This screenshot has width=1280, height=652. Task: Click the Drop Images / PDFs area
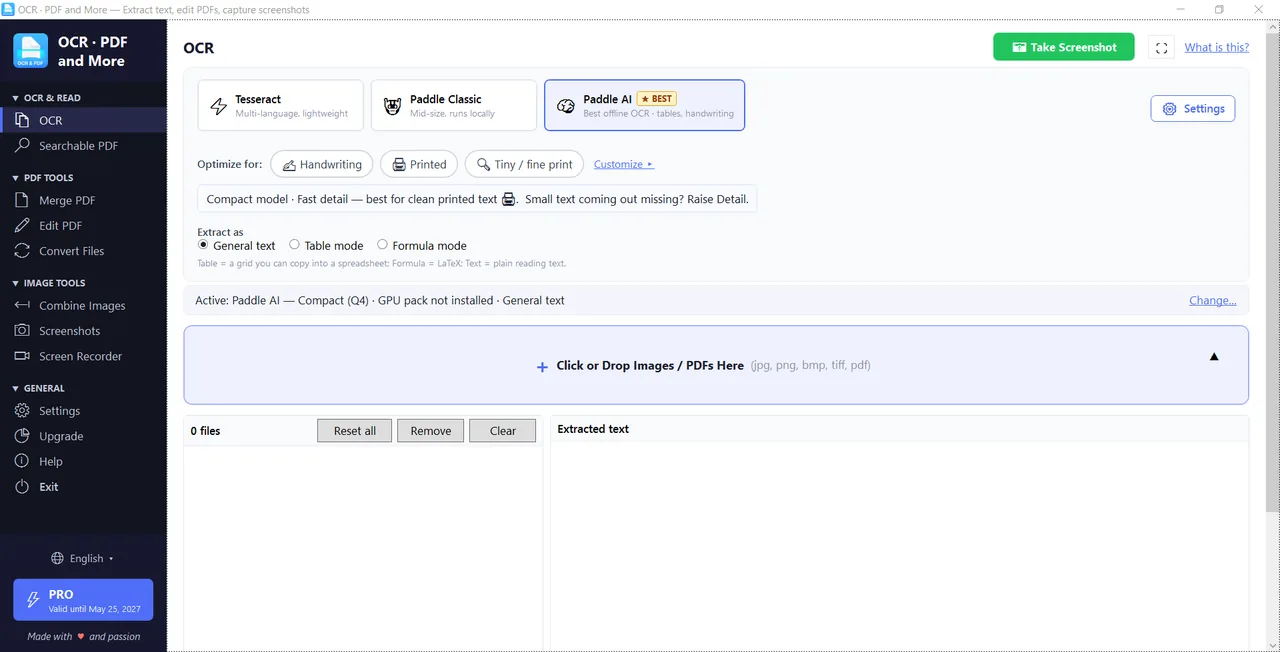click(716, 365)
